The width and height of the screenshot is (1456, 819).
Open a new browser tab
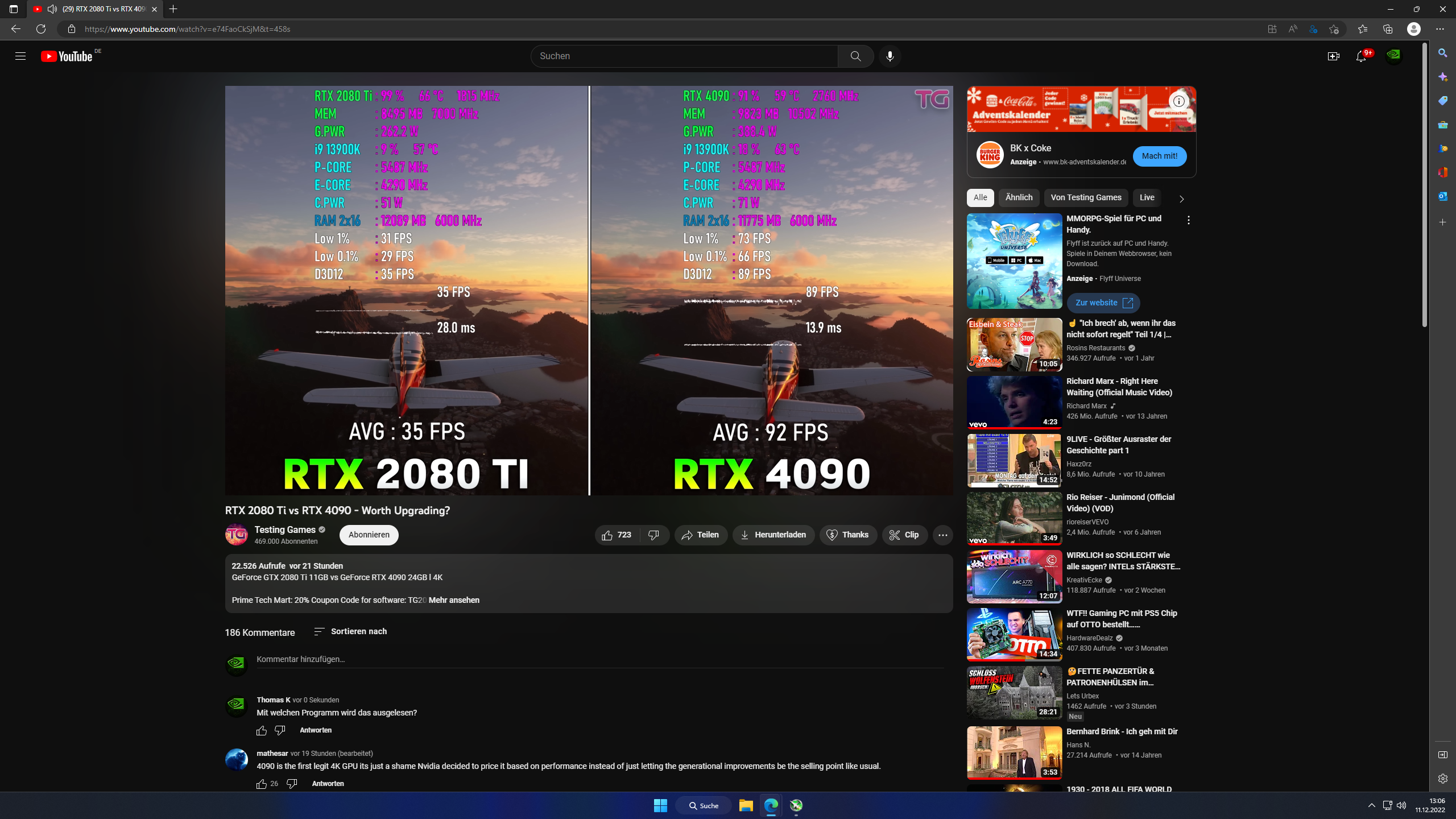coord(173,9)
